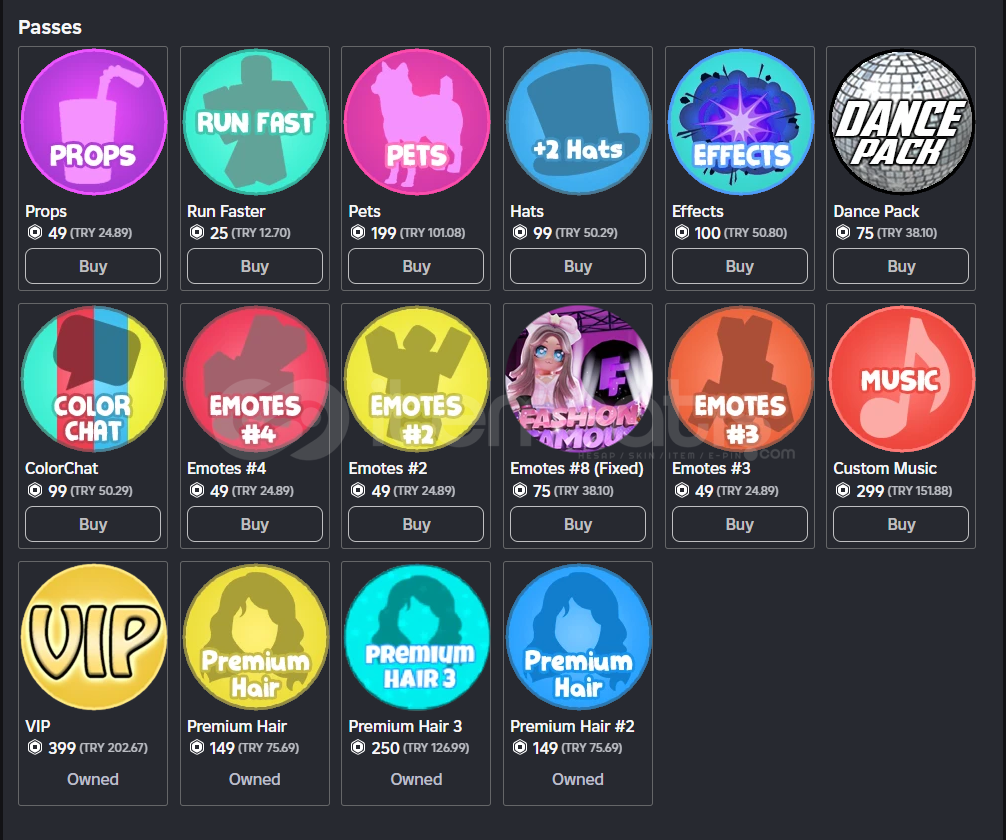The height and width of the screenshot is (840, 1006).
Task: Open the ColorChat title link
Action: pyautogui.click(x=62, y=468)
